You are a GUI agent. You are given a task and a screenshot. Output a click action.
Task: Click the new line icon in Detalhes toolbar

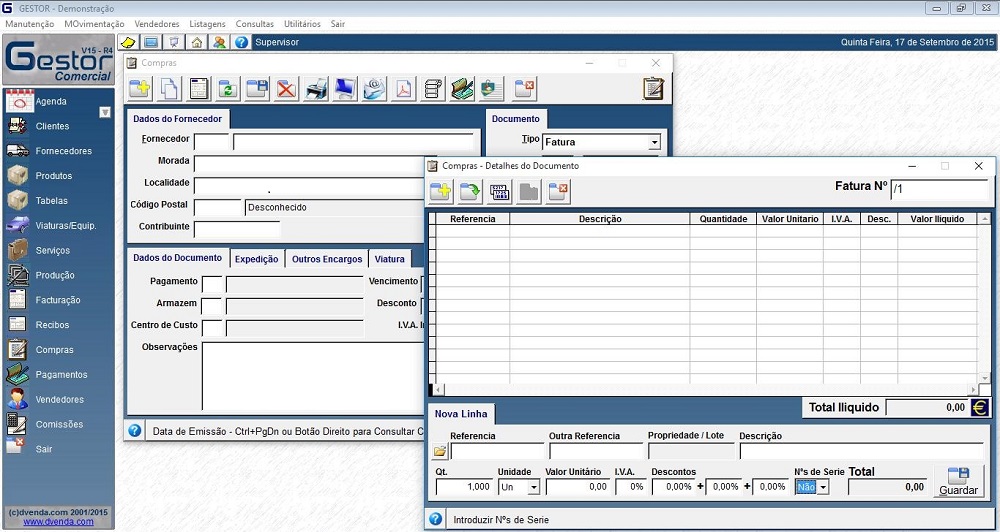pyautogui.click(x=440, y=191)
